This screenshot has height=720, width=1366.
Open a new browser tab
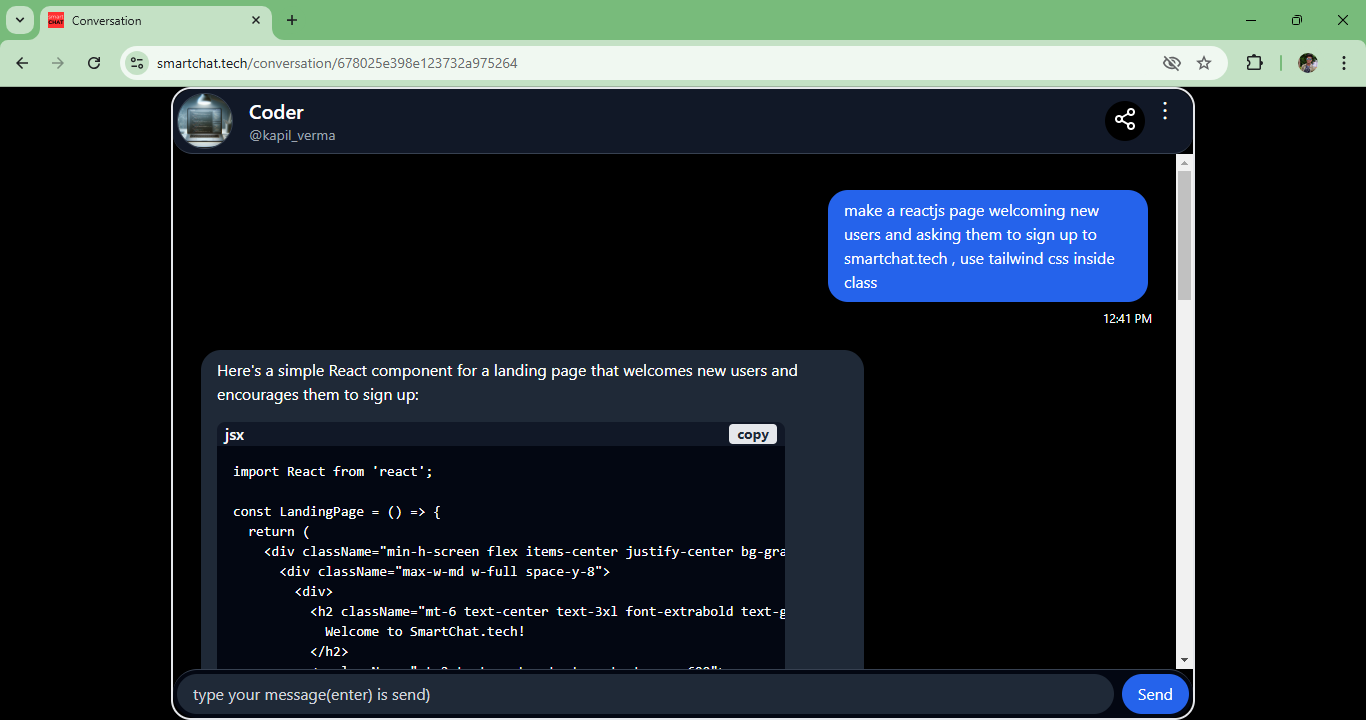292,20
